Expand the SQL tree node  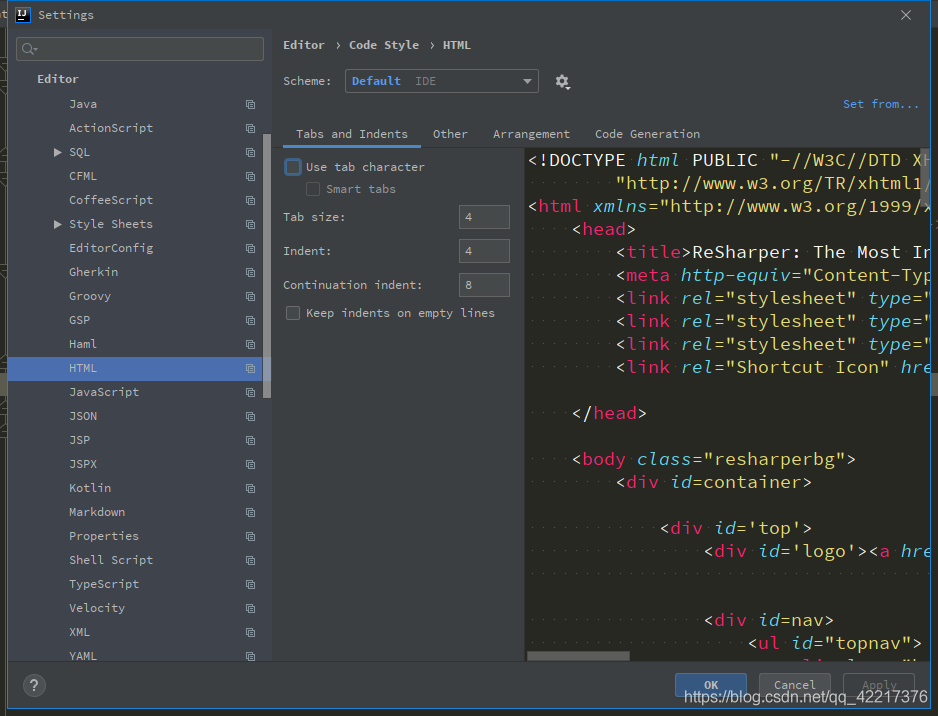pyautogui.click(x=57, y=153)
